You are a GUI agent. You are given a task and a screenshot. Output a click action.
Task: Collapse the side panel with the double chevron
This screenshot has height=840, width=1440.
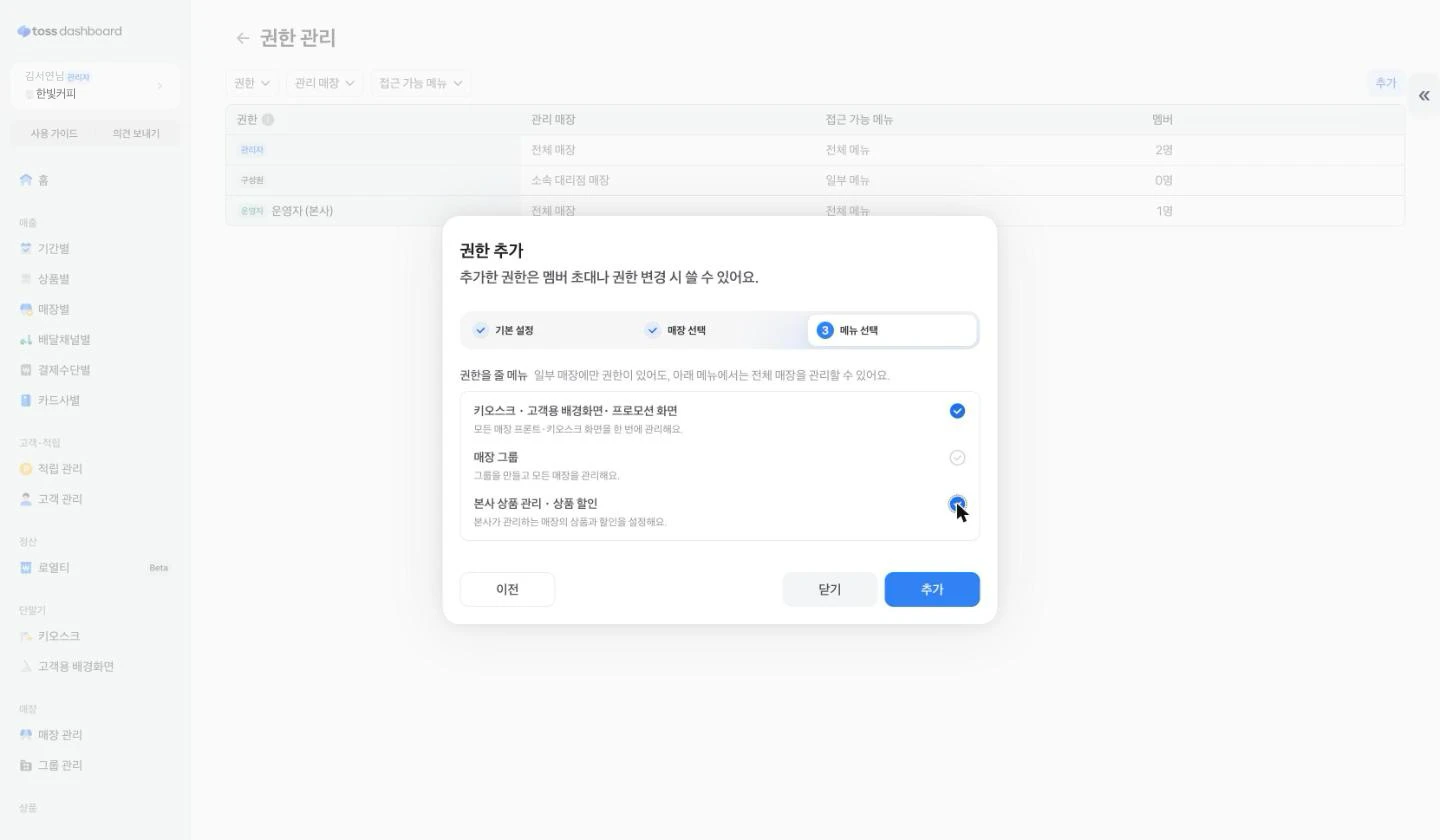[x=1424, y=96]
